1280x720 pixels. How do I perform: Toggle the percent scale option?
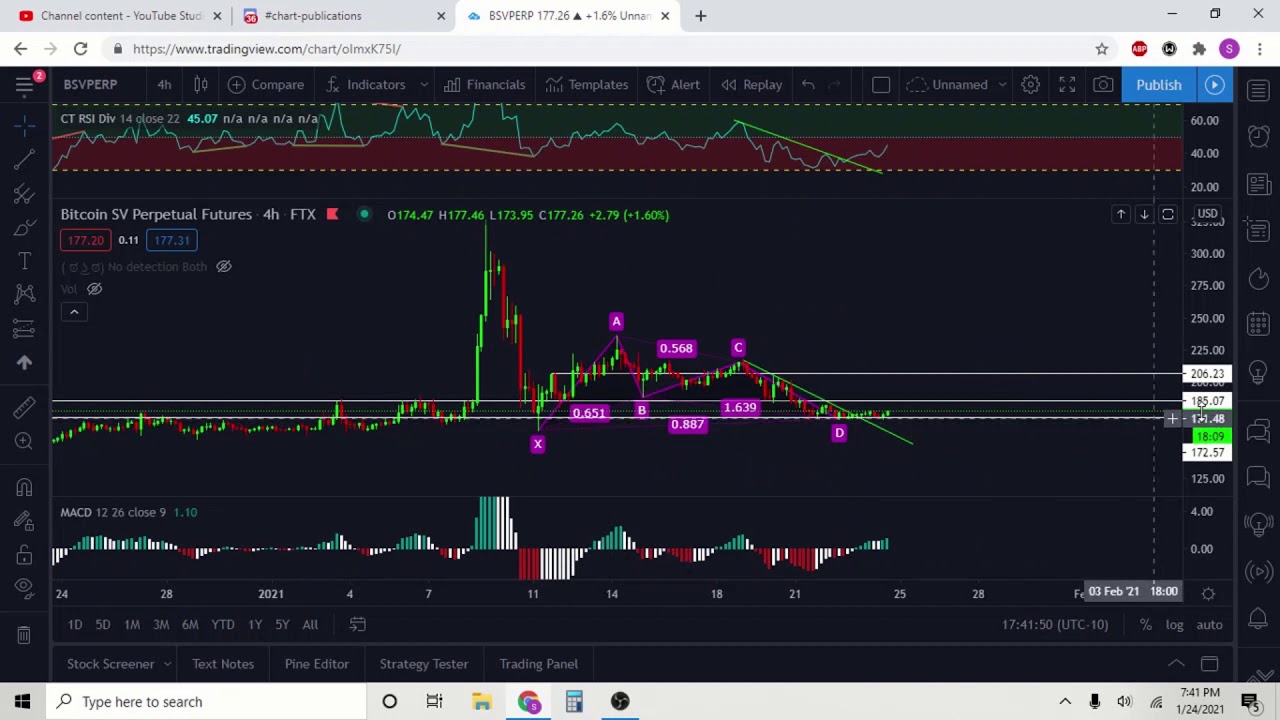point(1146,625)
